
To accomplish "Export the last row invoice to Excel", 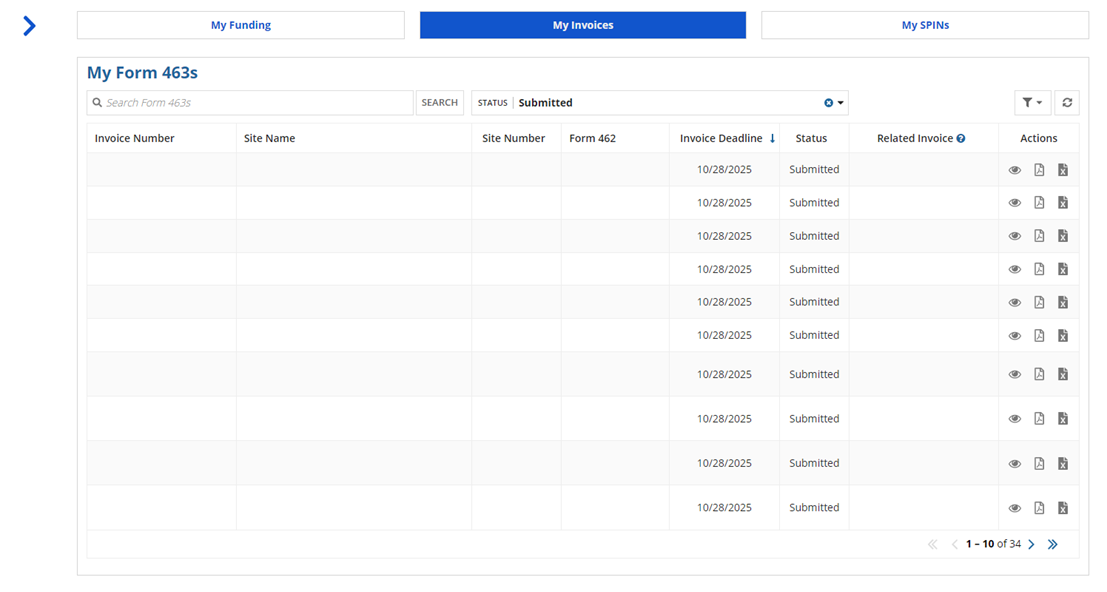I will [x=1063, y=508].
